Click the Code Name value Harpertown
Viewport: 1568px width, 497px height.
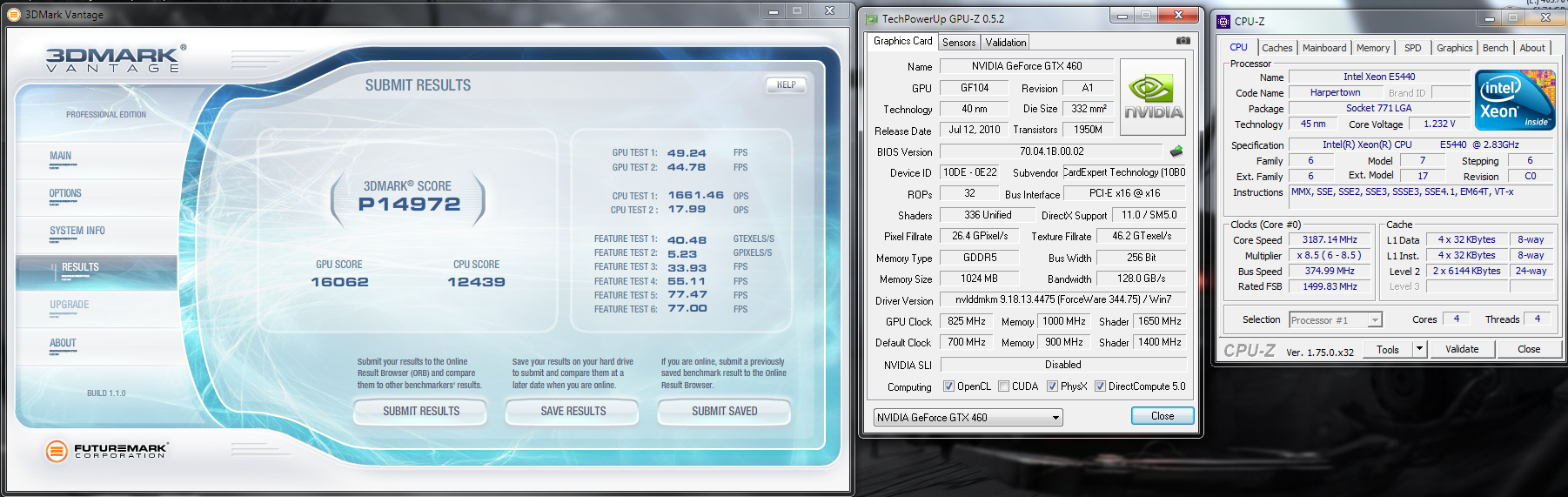[1336, 92]
